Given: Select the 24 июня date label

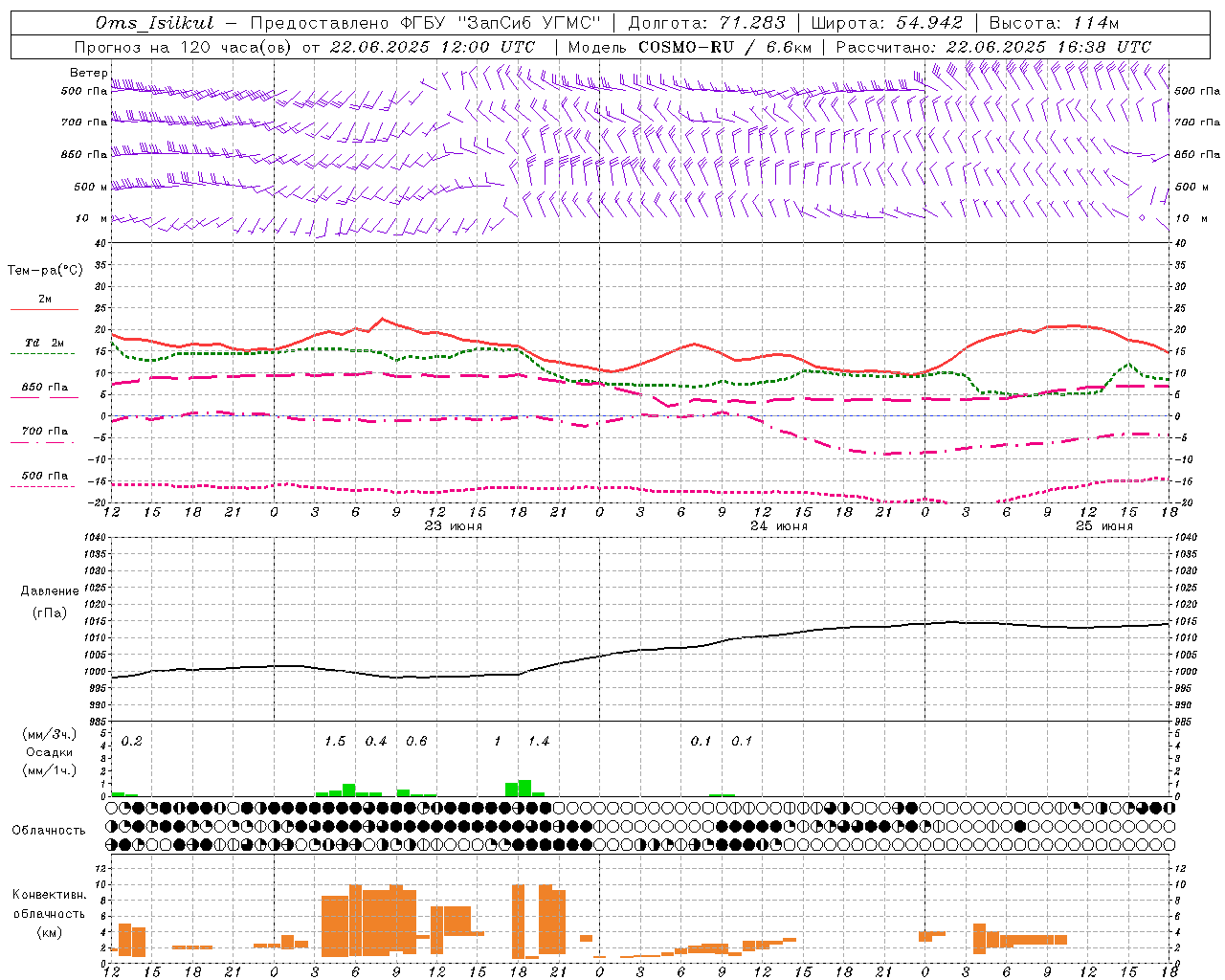Looking at the screenshot, I should point(779,526).
